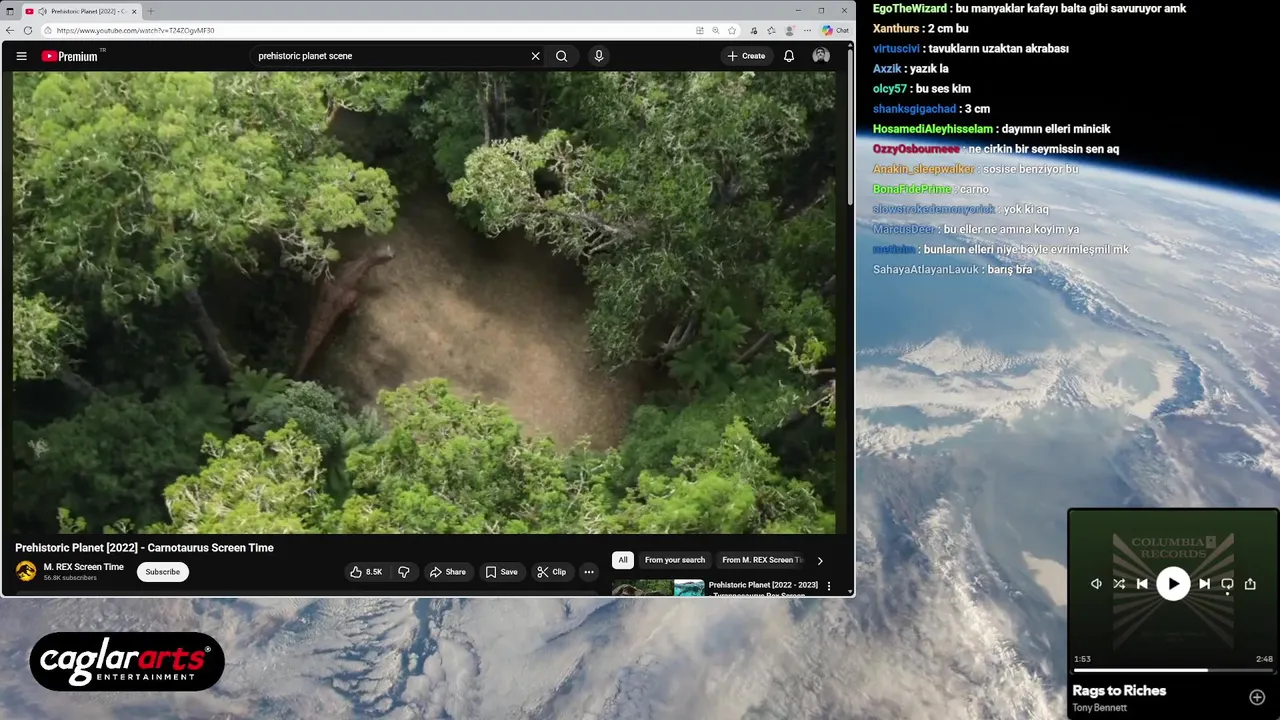Open the browser Copilot Chat button
Screen dimensions: 1280x720
(x=836, y=30)
